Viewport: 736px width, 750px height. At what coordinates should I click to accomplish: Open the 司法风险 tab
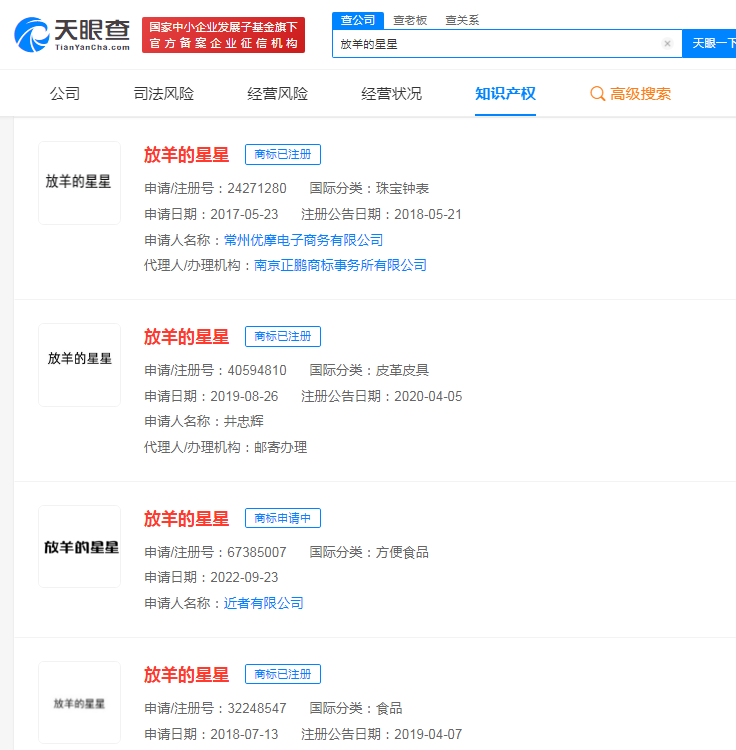[x=164, y=93]
